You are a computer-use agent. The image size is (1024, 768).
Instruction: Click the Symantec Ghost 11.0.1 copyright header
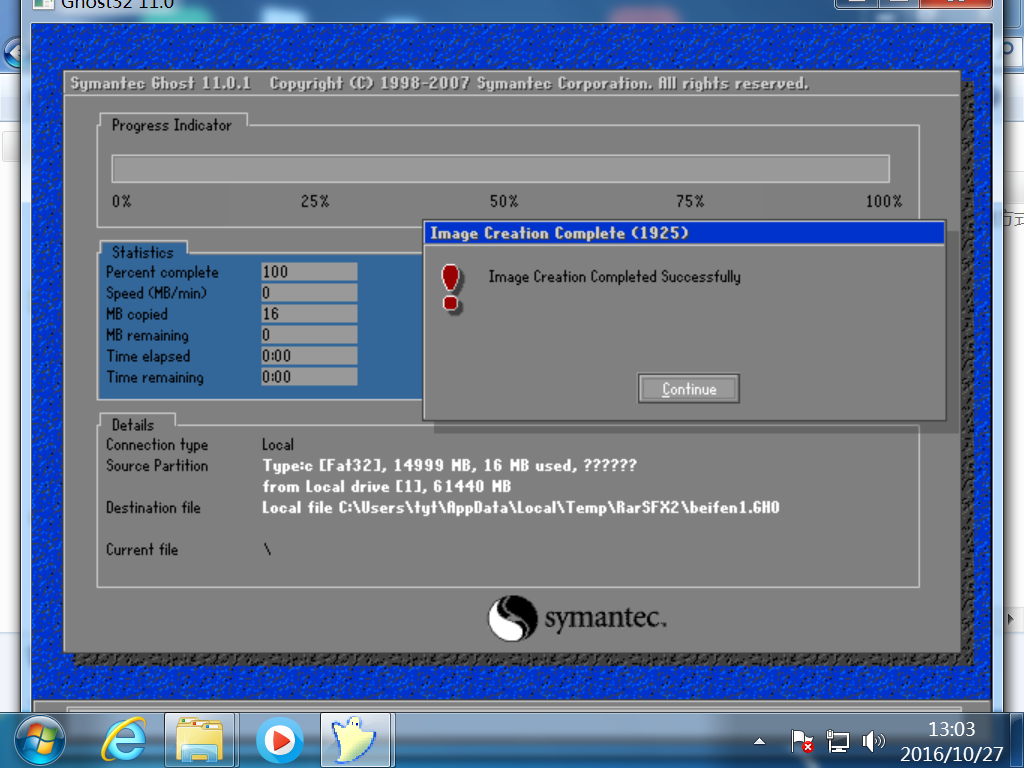pyautogui.click(x=439, y=84)
